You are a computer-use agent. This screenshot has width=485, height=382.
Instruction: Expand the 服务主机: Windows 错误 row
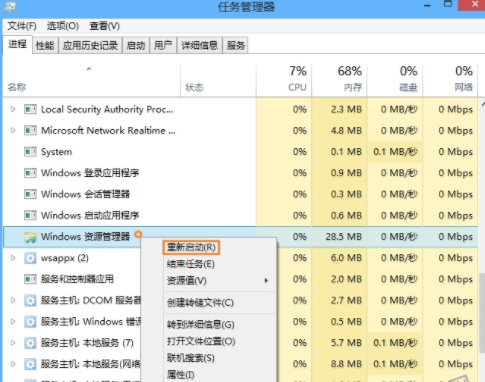[x=13, y=322]
